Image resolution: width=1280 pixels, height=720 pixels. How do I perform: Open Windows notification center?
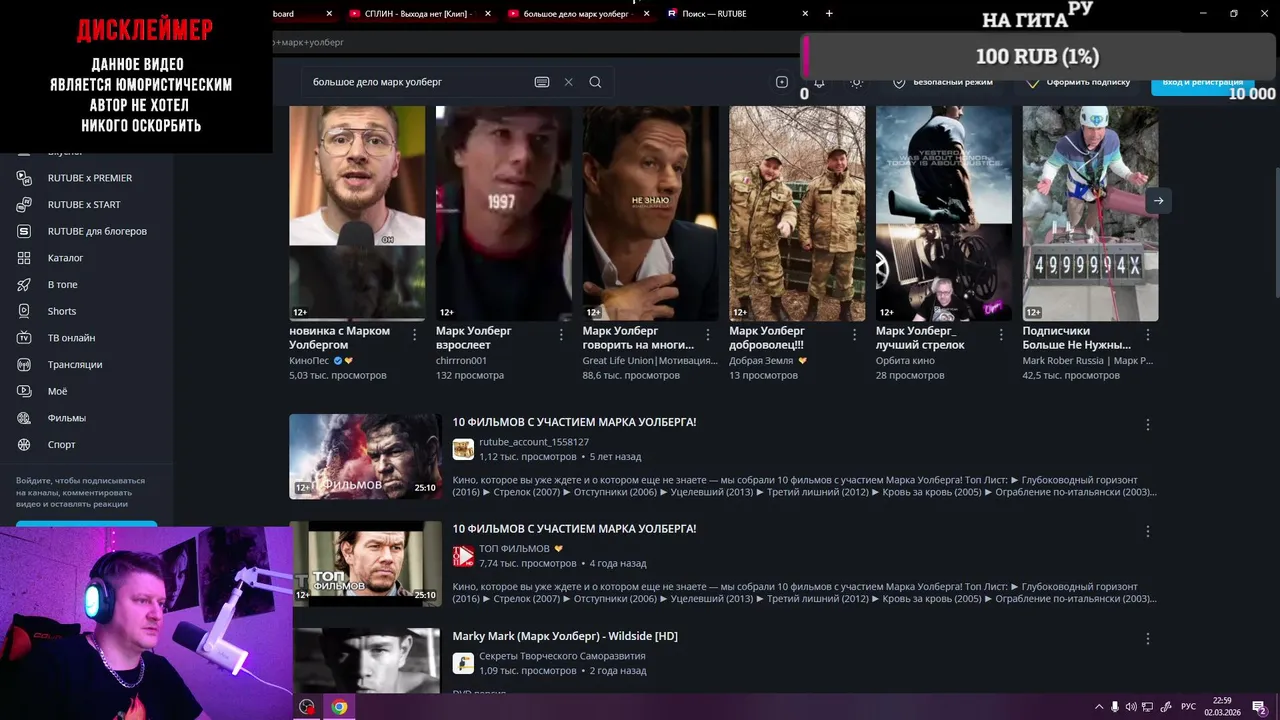pyautogui.click(x=1260, y=707)
